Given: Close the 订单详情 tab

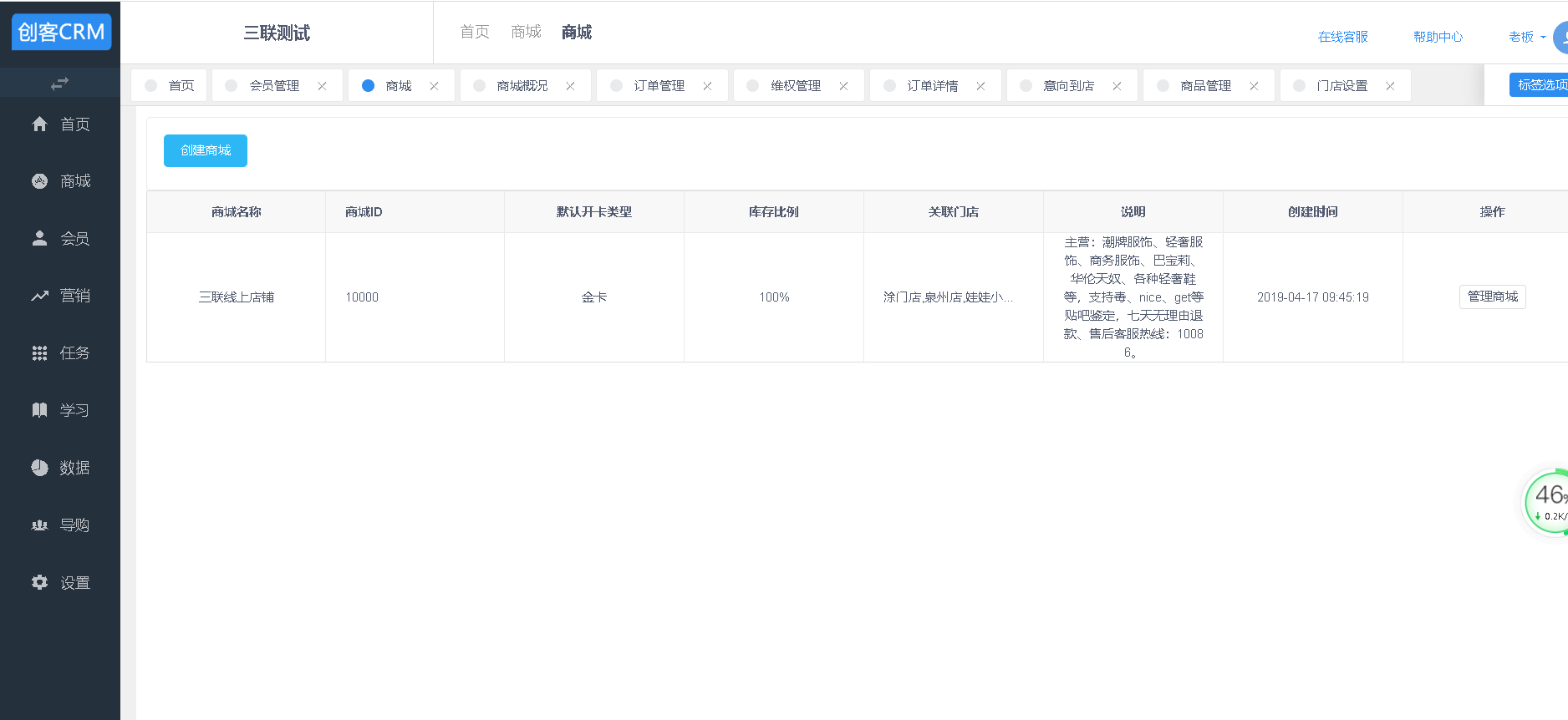Looking at the screenshot, I should [980, 86].
